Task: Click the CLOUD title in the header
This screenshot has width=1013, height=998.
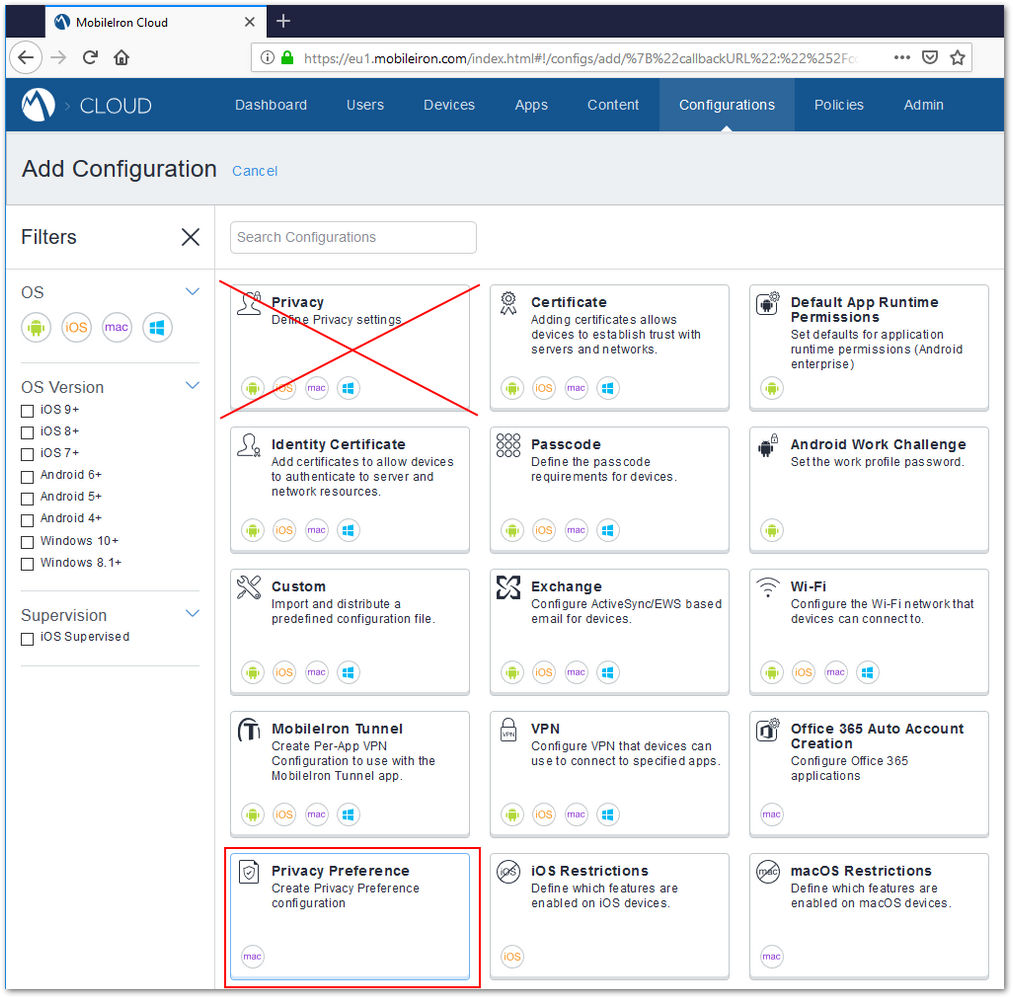Action: (116, 105)
